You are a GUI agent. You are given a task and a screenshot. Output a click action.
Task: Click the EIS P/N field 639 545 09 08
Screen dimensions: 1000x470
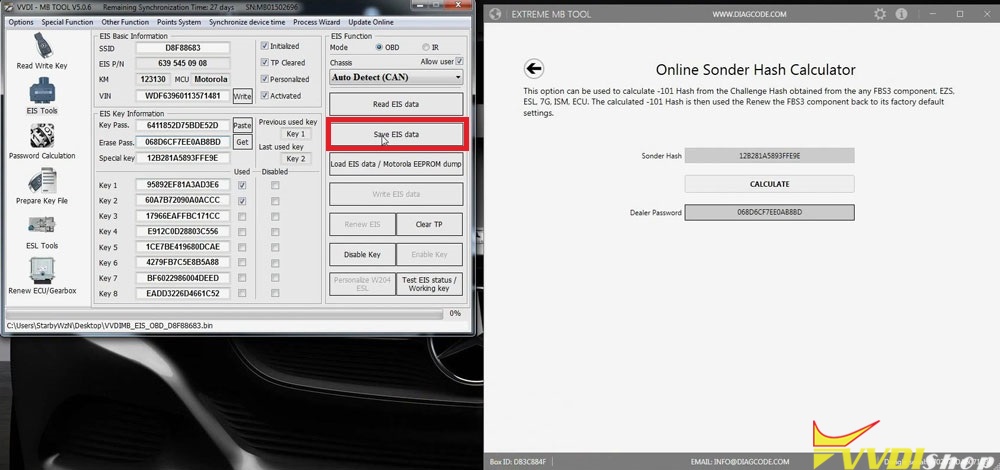[182, 64]
